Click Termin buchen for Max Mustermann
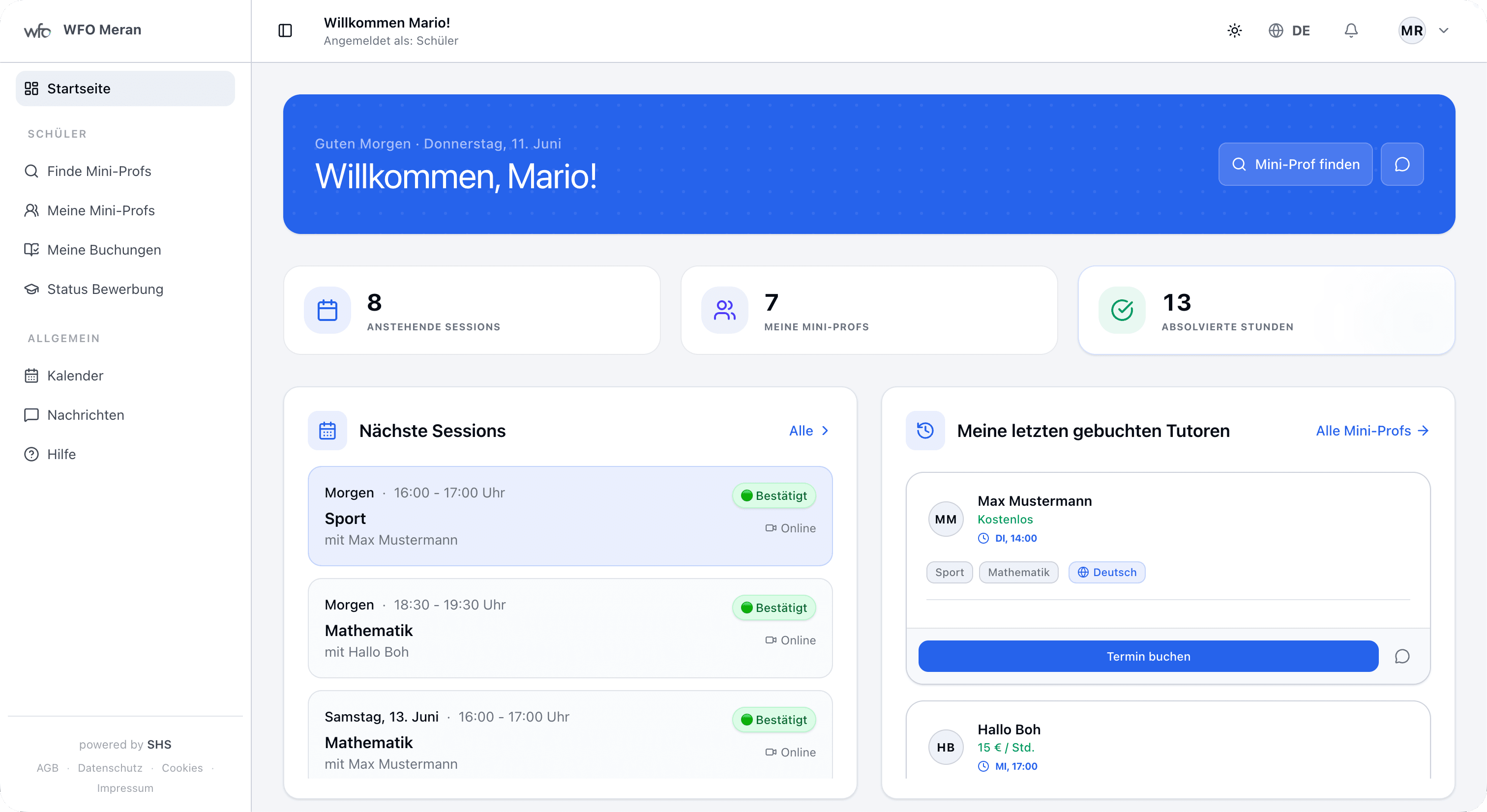The image size is (1487, 812). tap(1148, 656)
